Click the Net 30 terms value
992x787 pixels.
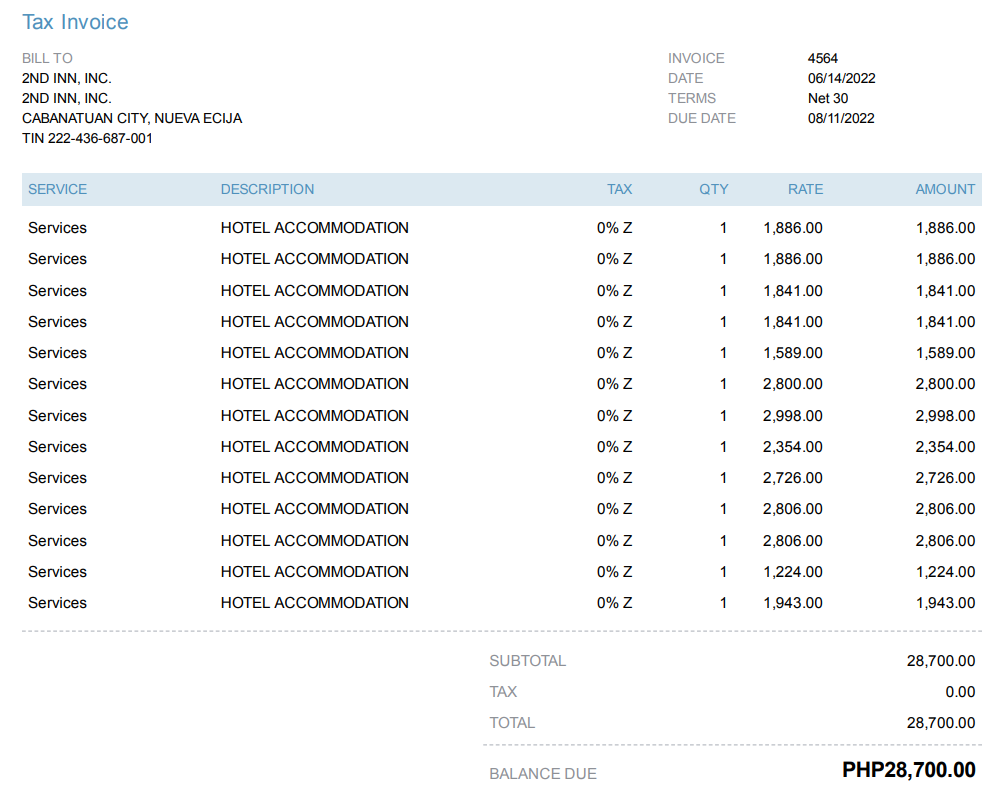pyautogui.click(x=828, y=99)
